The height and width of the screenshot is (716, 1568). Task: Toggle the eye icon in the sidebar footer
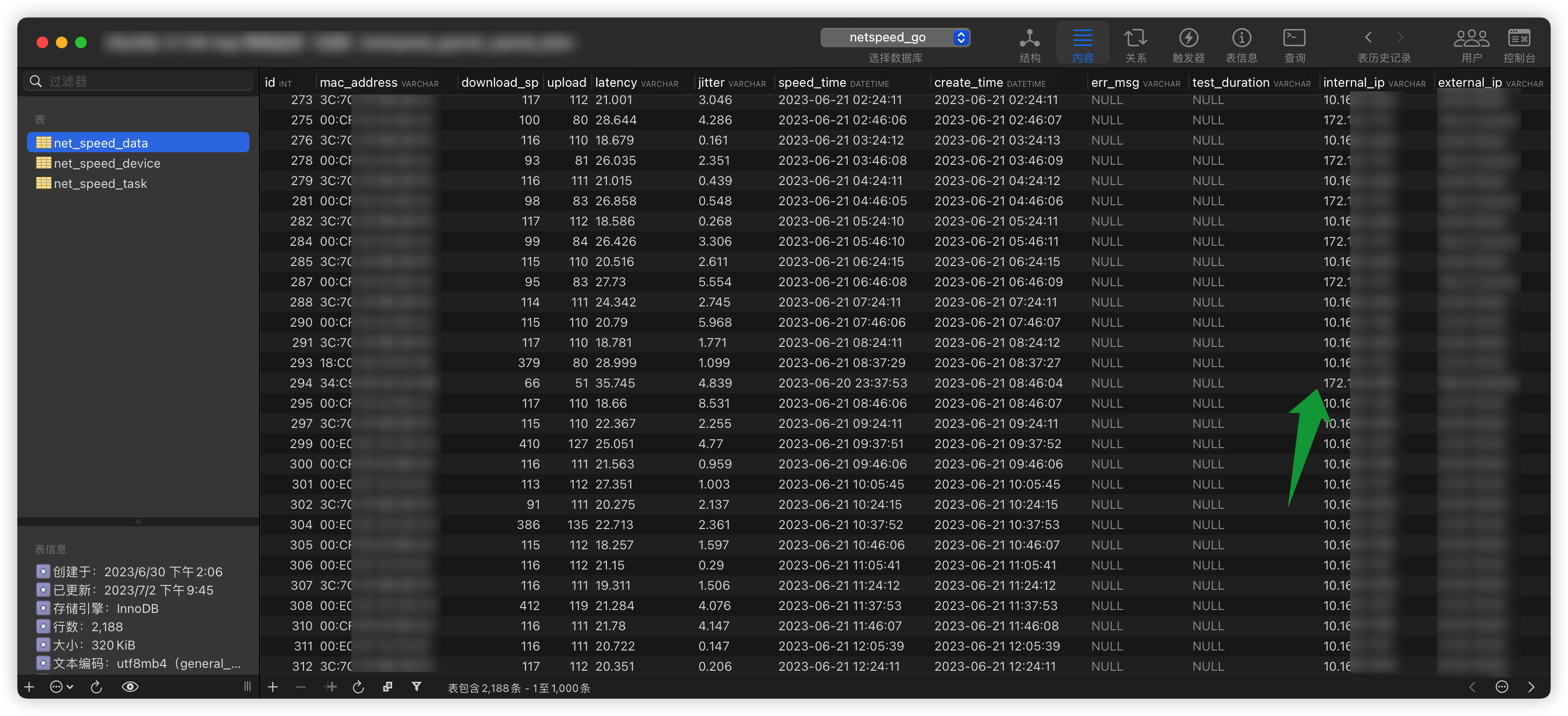[130, 687]
